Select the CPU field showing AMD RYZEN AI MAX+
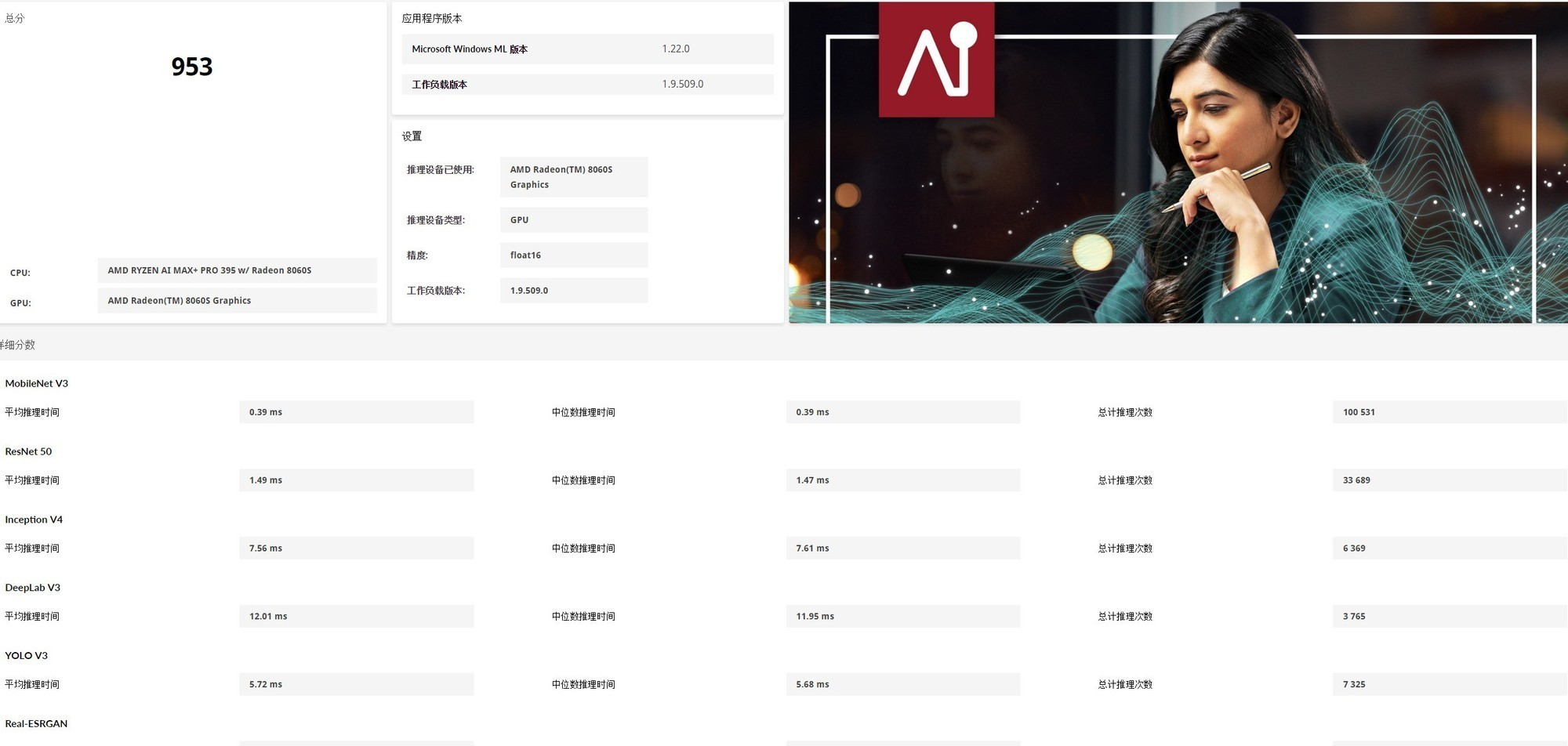Viewport: 1568px width, 746px height. [x=237, y=270]
